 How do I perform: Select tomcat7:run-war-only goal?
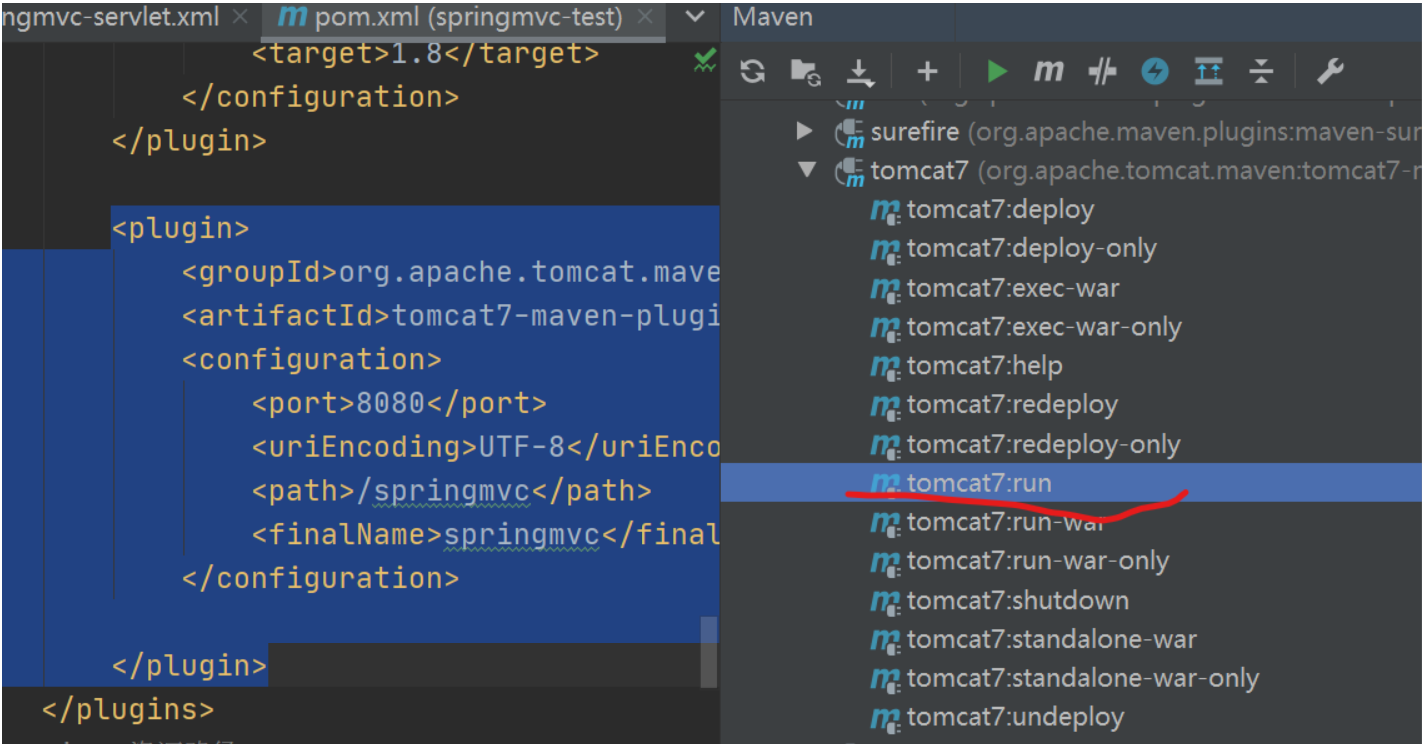(1037, 561)
